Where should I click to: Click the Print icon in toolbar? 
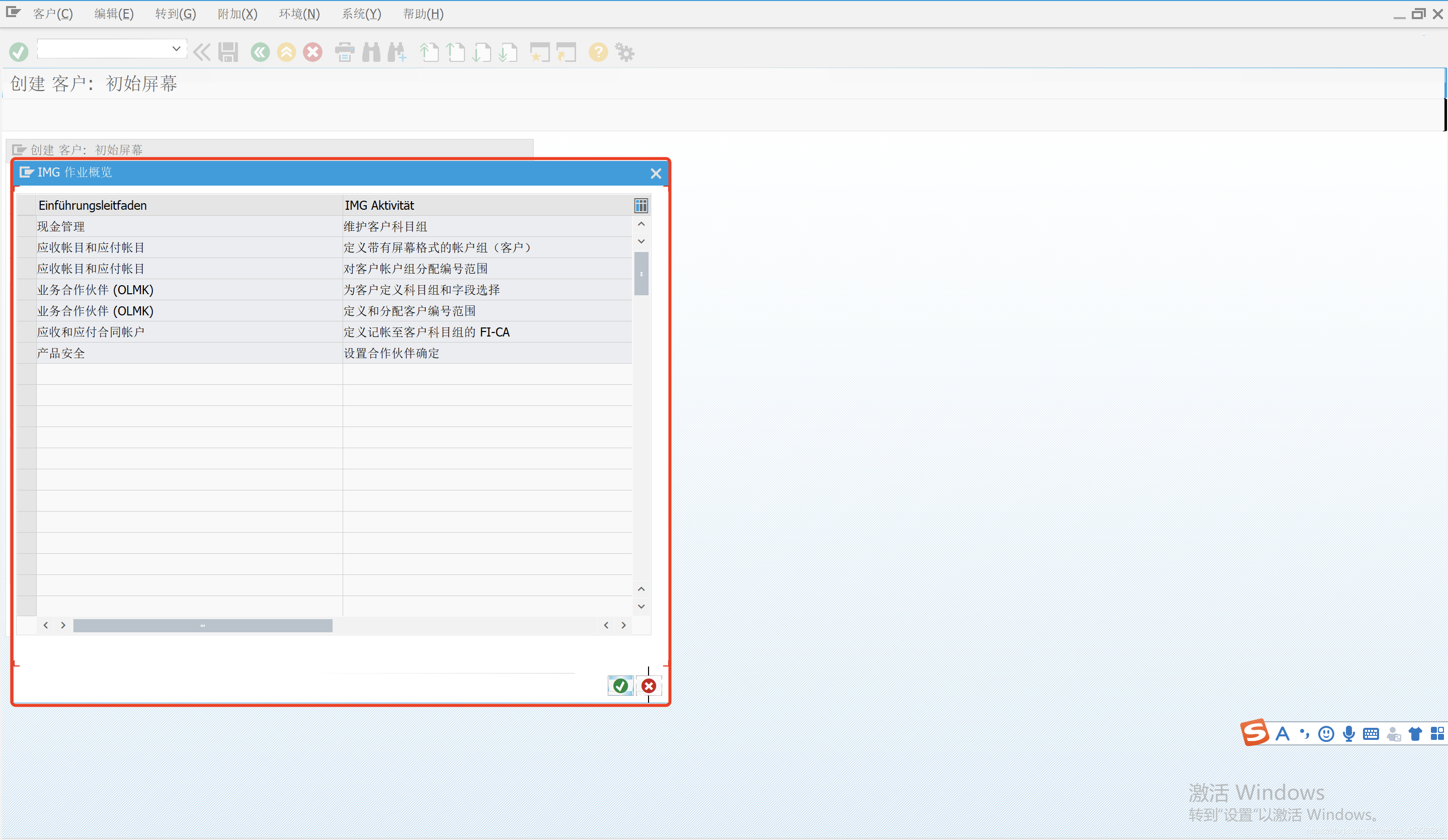click(x=344, y=52)
